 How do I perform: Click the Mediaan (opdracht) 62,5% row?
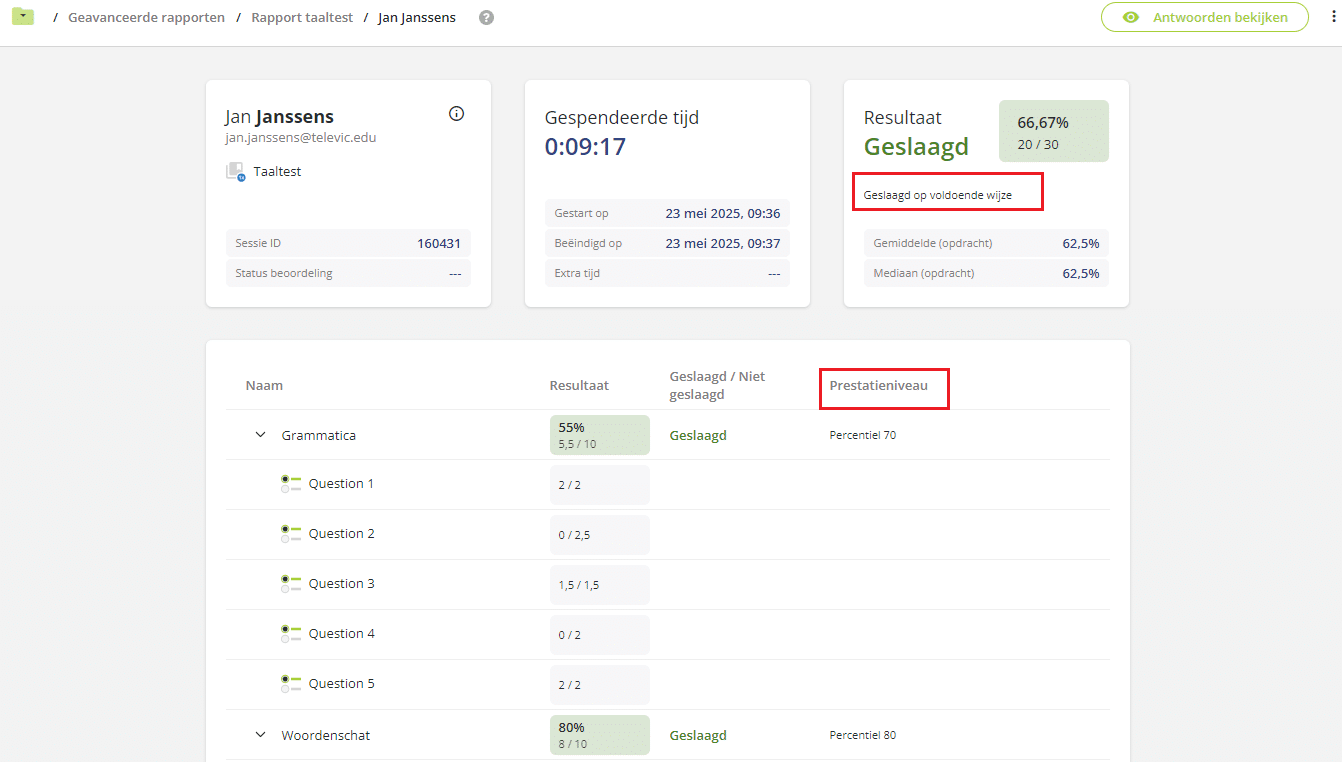tap(986, 273)
